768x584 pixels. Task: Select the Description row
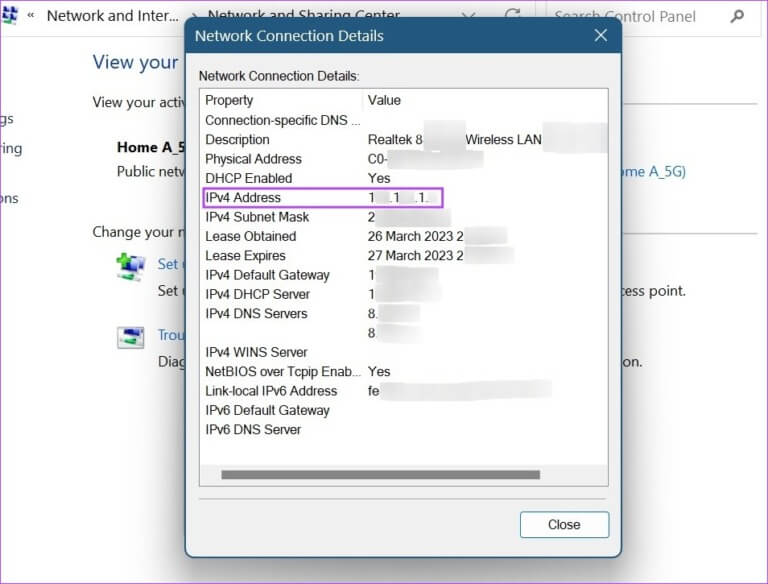pyautogui.click(x=404, y=140)
